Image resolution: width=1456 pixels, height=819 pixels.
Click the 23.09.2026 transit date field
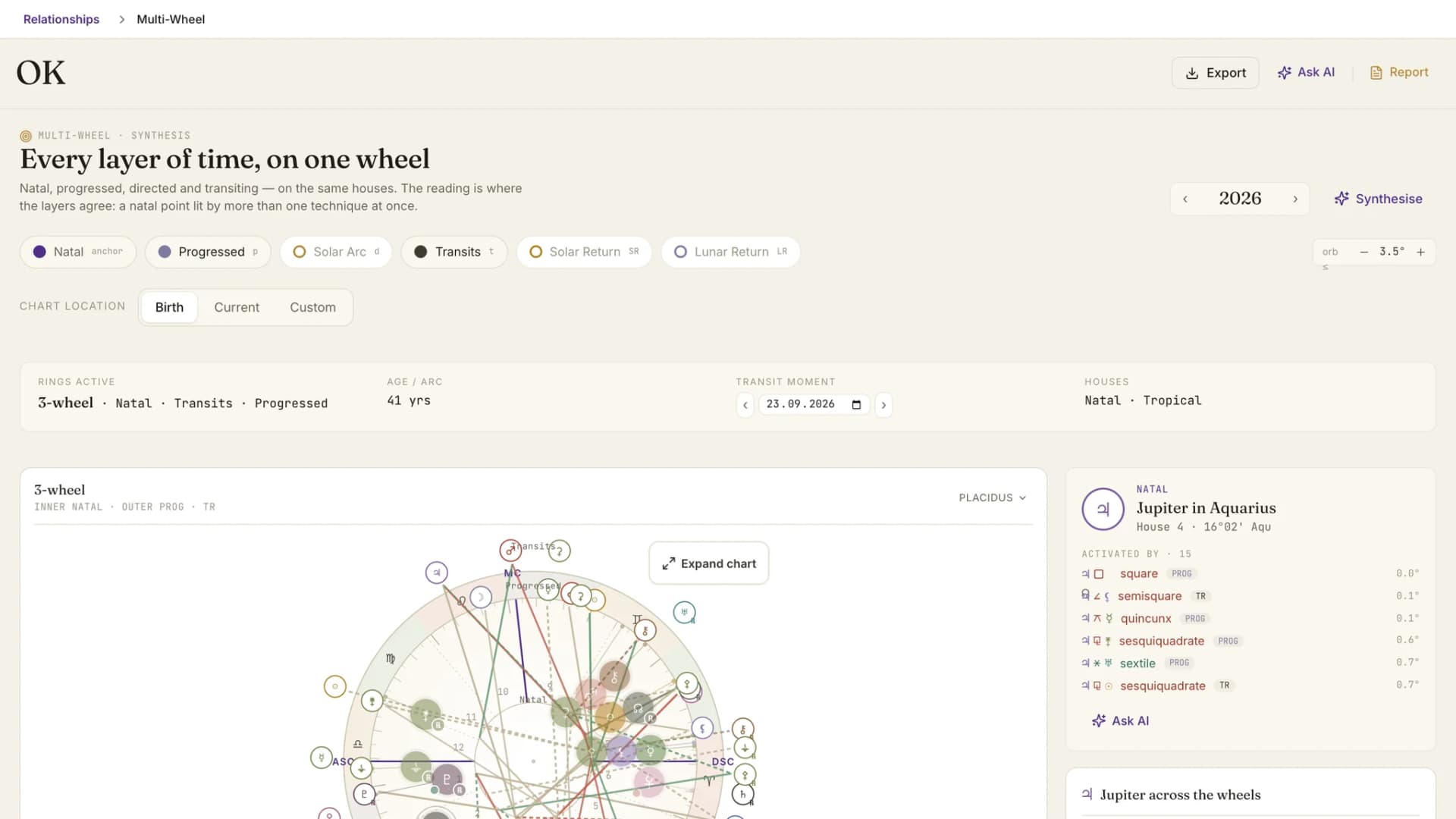pyautogui.click(x=814, y=404)
